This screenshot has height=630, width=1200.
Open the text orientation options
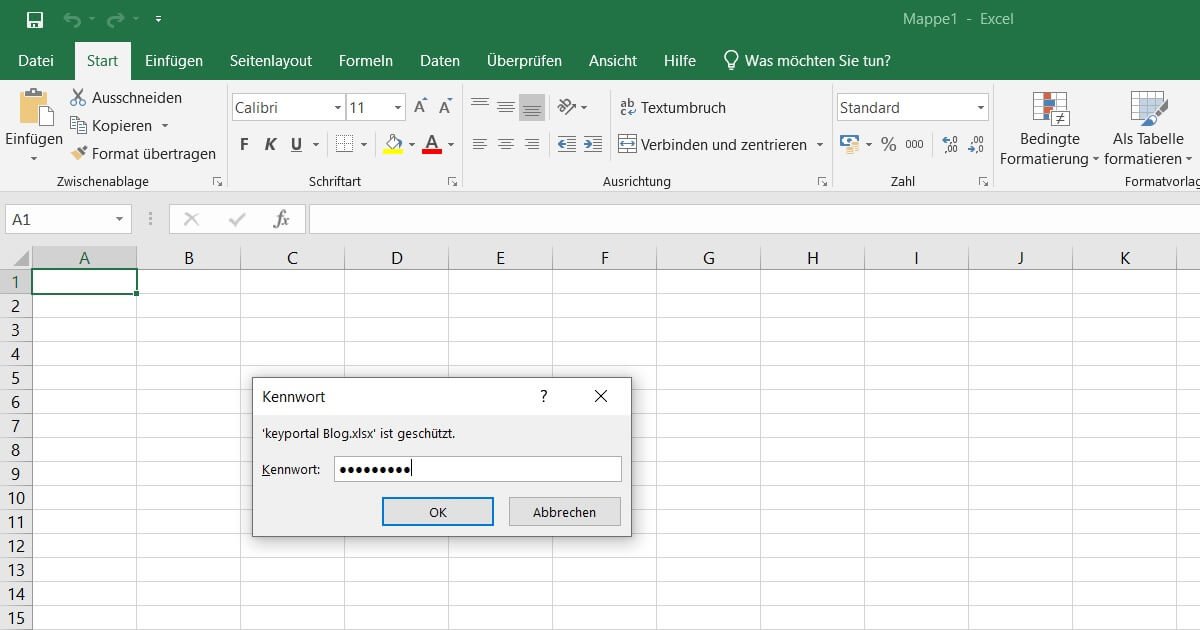[x=572, y=107]
